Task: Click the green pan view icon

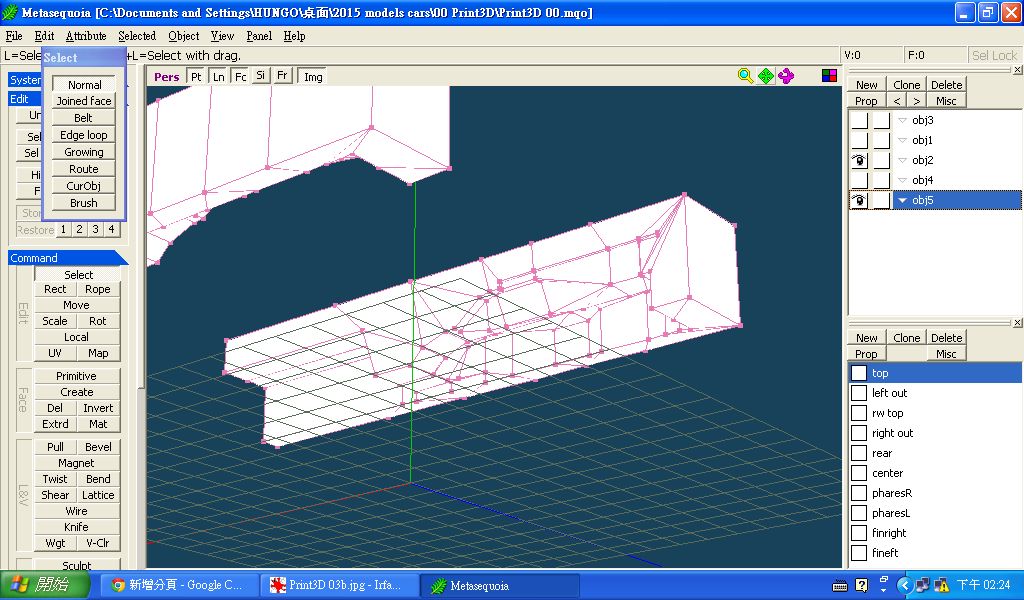Action: [765, 76]
